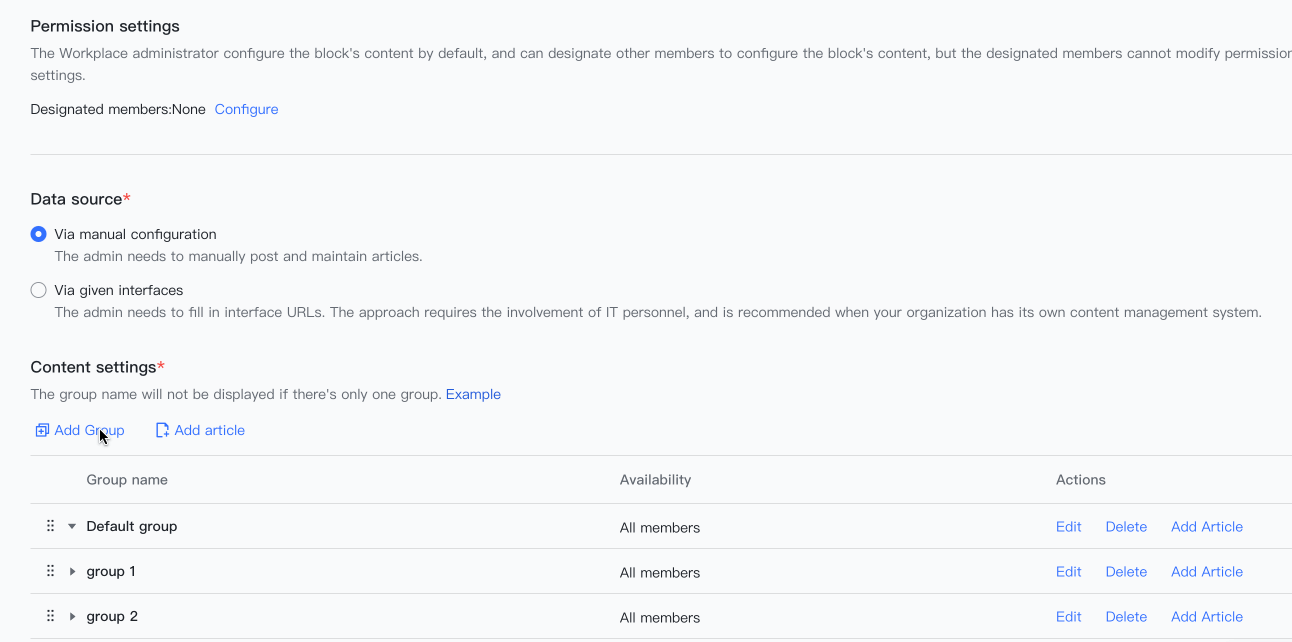Viewport: 1292px width, 642px height.
Task: Edit the Default group
Action: point(1068,525)
